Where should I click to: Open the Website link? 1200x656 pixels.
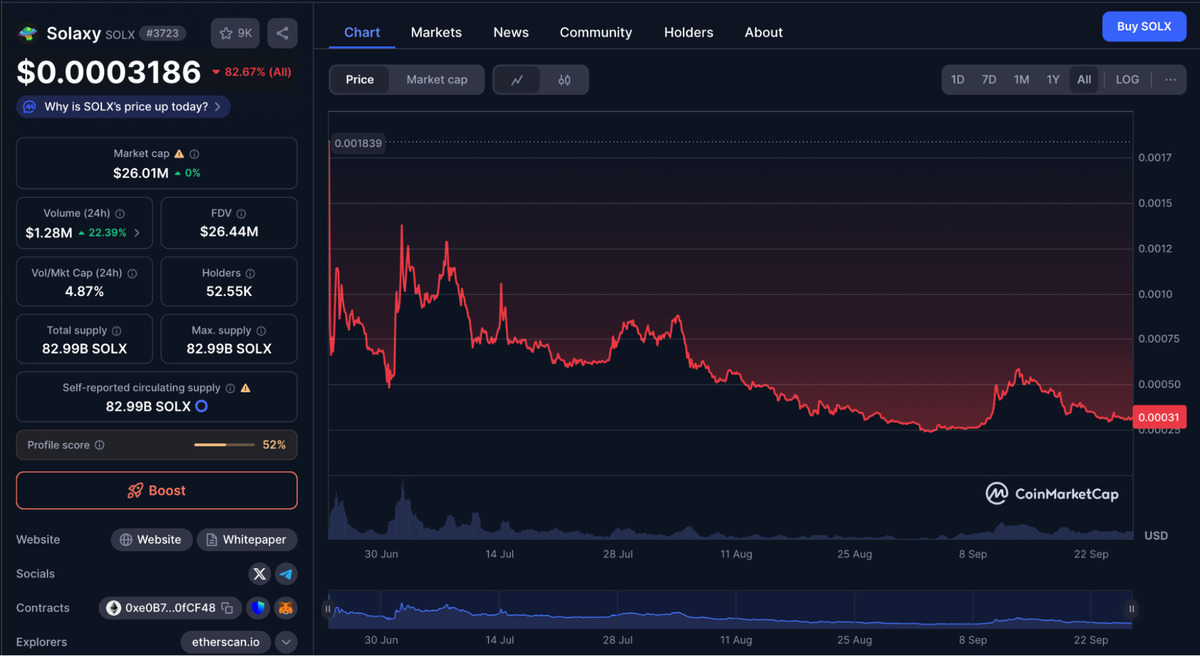coord(151,540)
